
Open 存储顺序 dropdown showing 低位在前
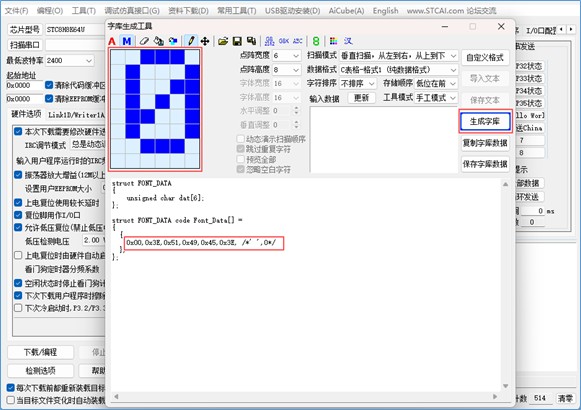(436, 83)
